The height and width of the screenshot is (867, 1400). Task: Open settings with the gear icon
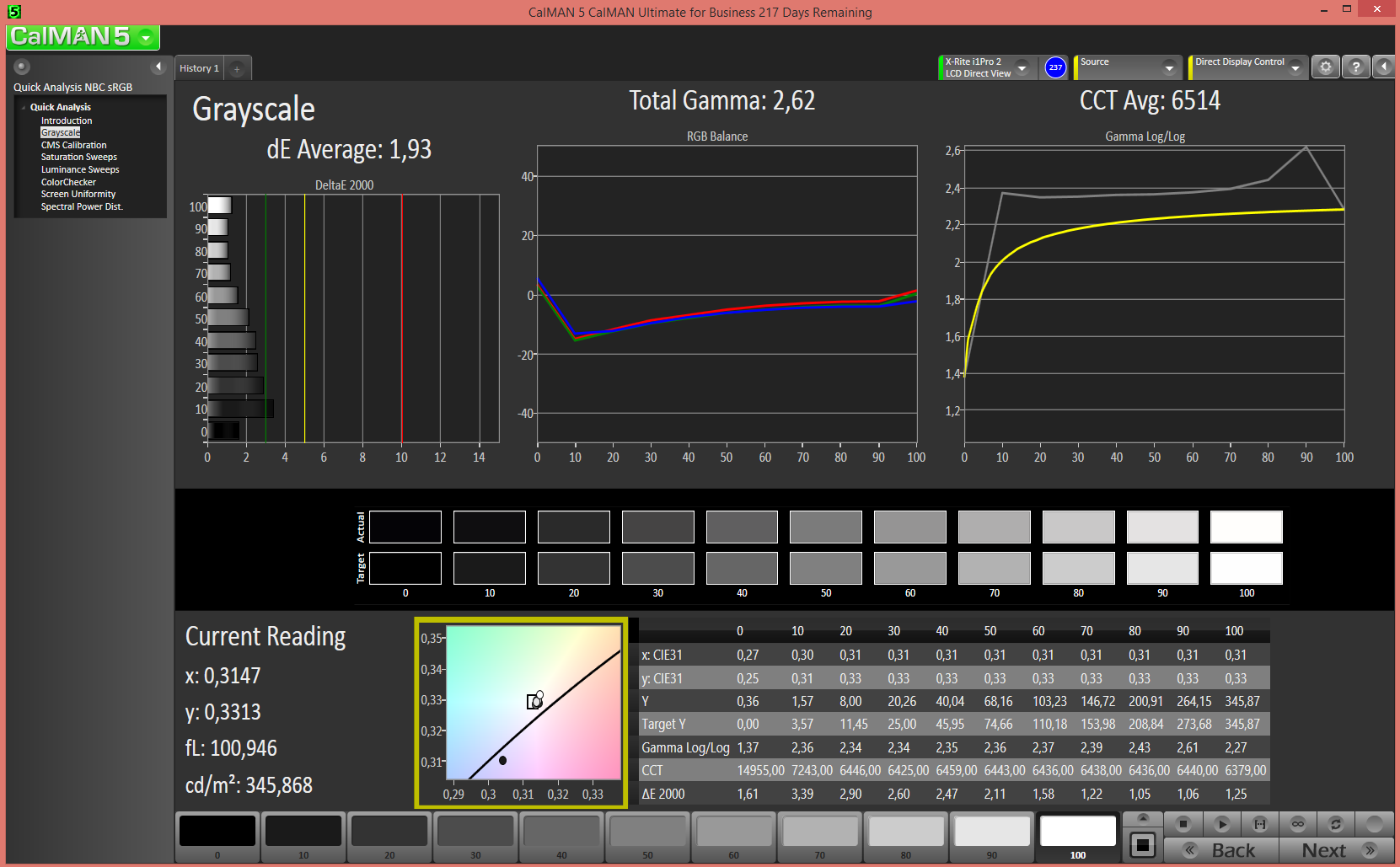1326,67
